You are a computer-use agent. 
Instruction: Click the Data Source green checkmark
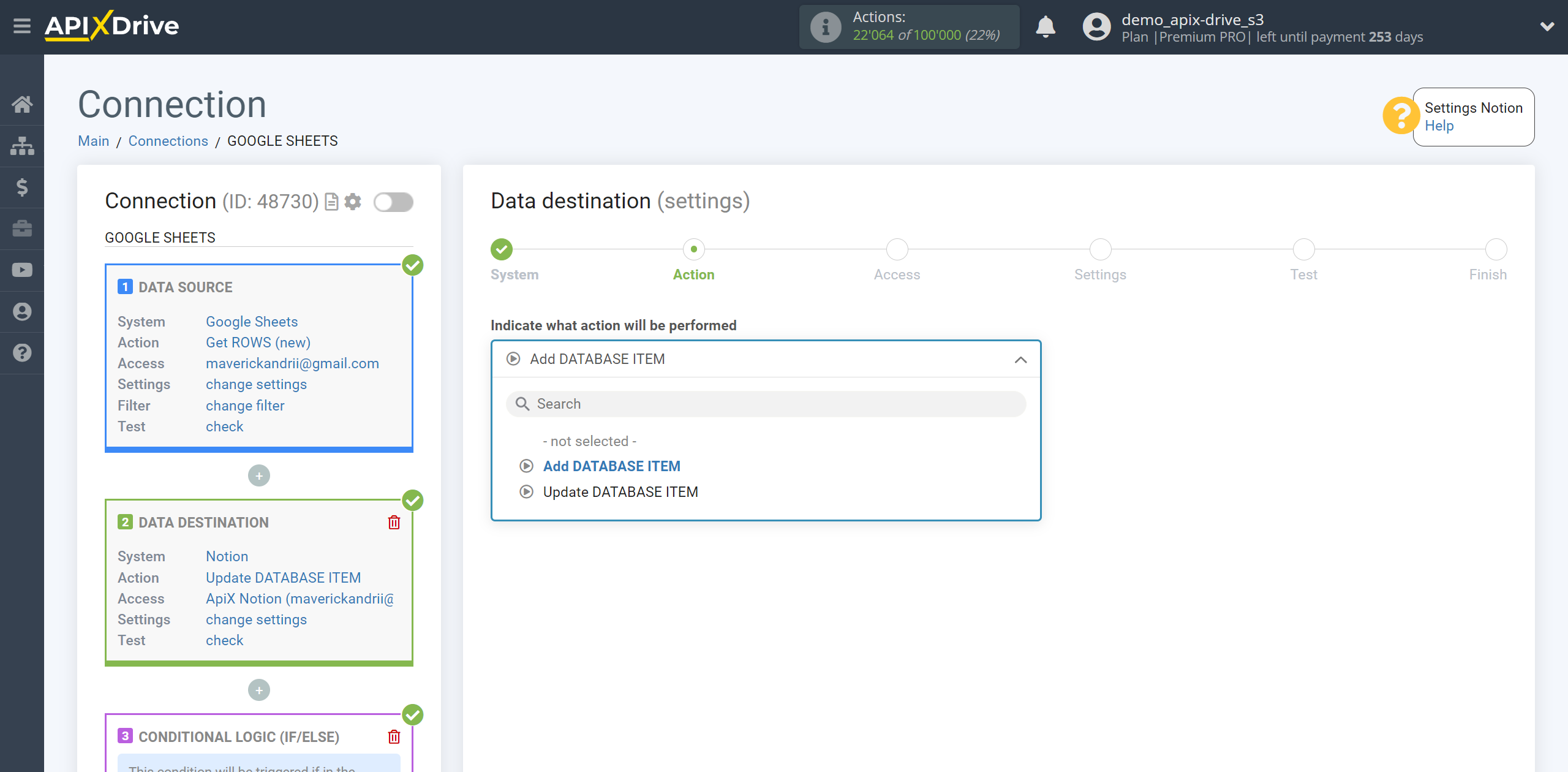pyautogui.click(x=413, y=265)
